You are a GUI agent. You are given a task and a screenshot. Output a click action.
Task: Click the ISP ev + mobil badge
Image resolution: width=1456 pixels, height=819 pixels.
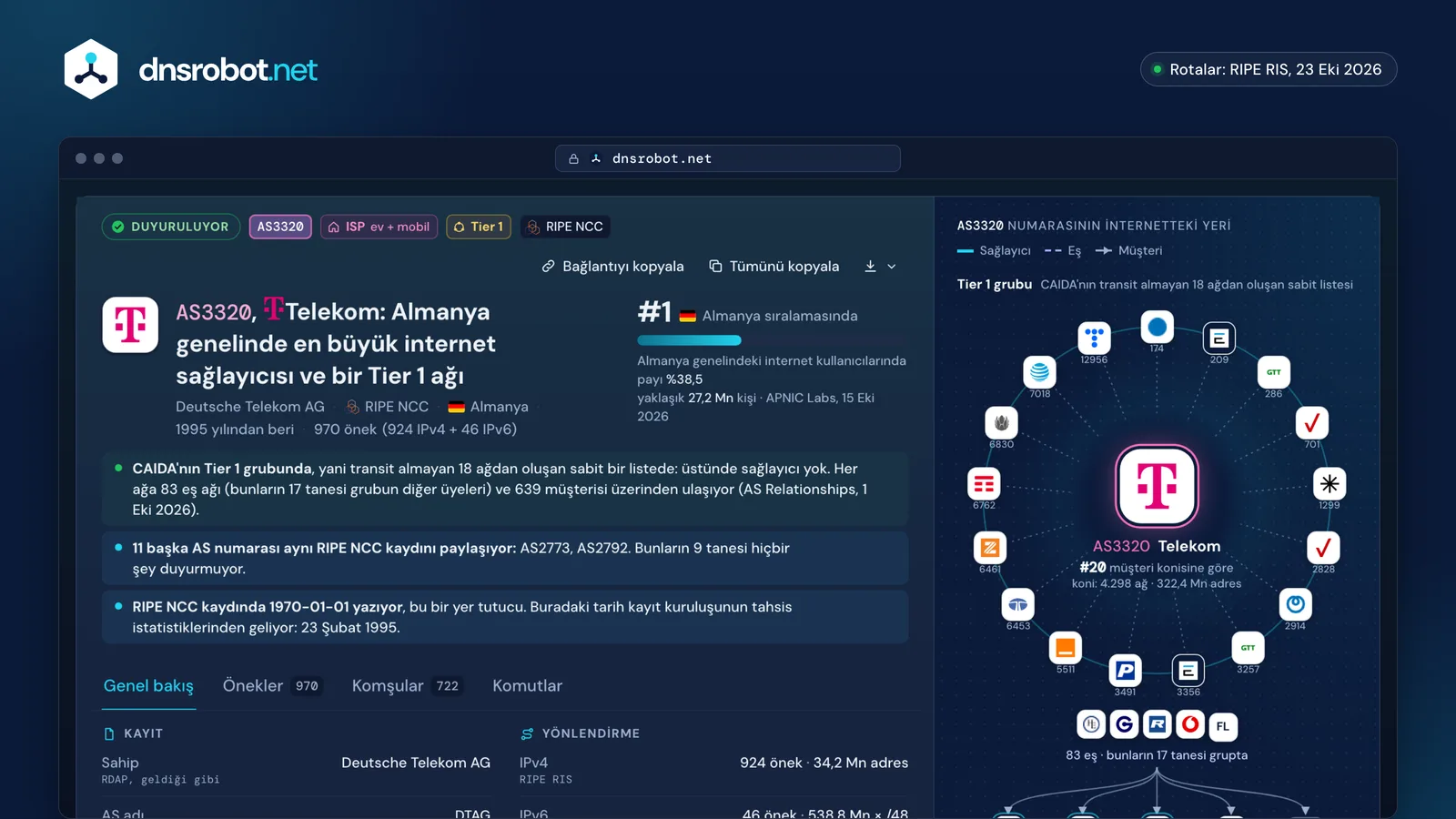(379, 227)
